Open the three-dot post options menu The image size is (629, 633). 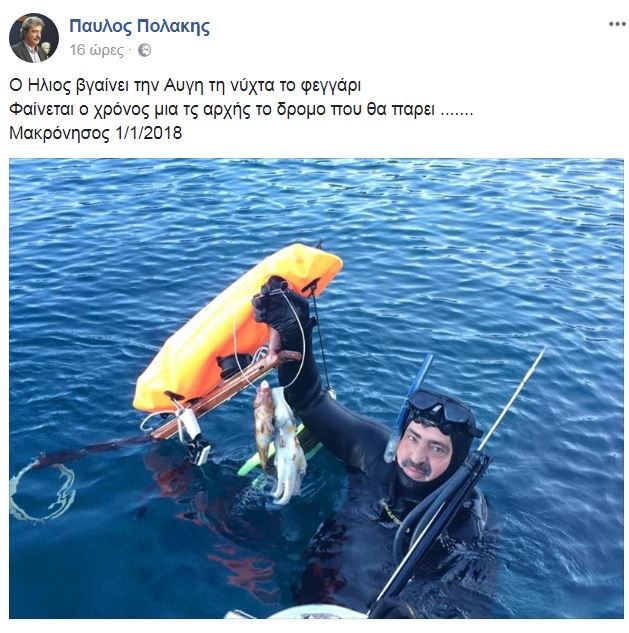tap(617, 25)
